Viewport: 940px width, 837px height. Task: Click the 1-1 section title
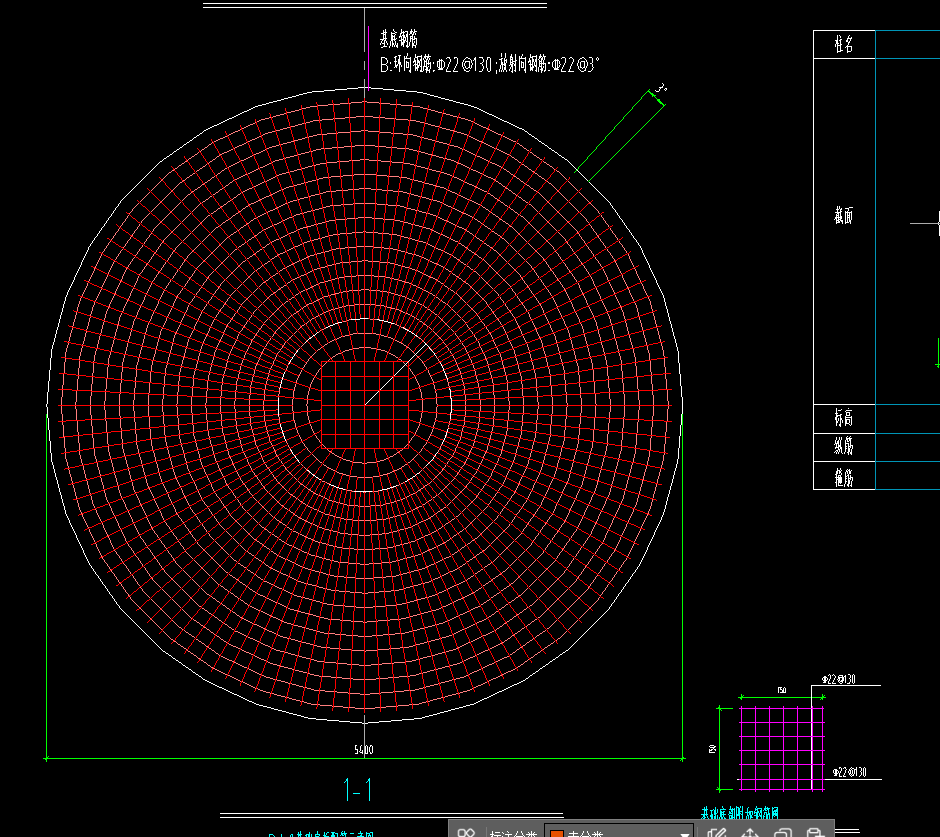tap(358, 790)
